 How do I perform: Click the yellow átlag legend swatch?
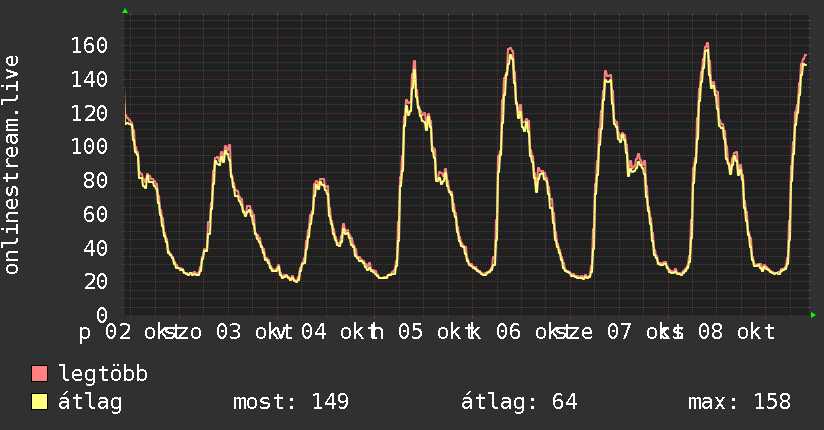coord(39,401)
